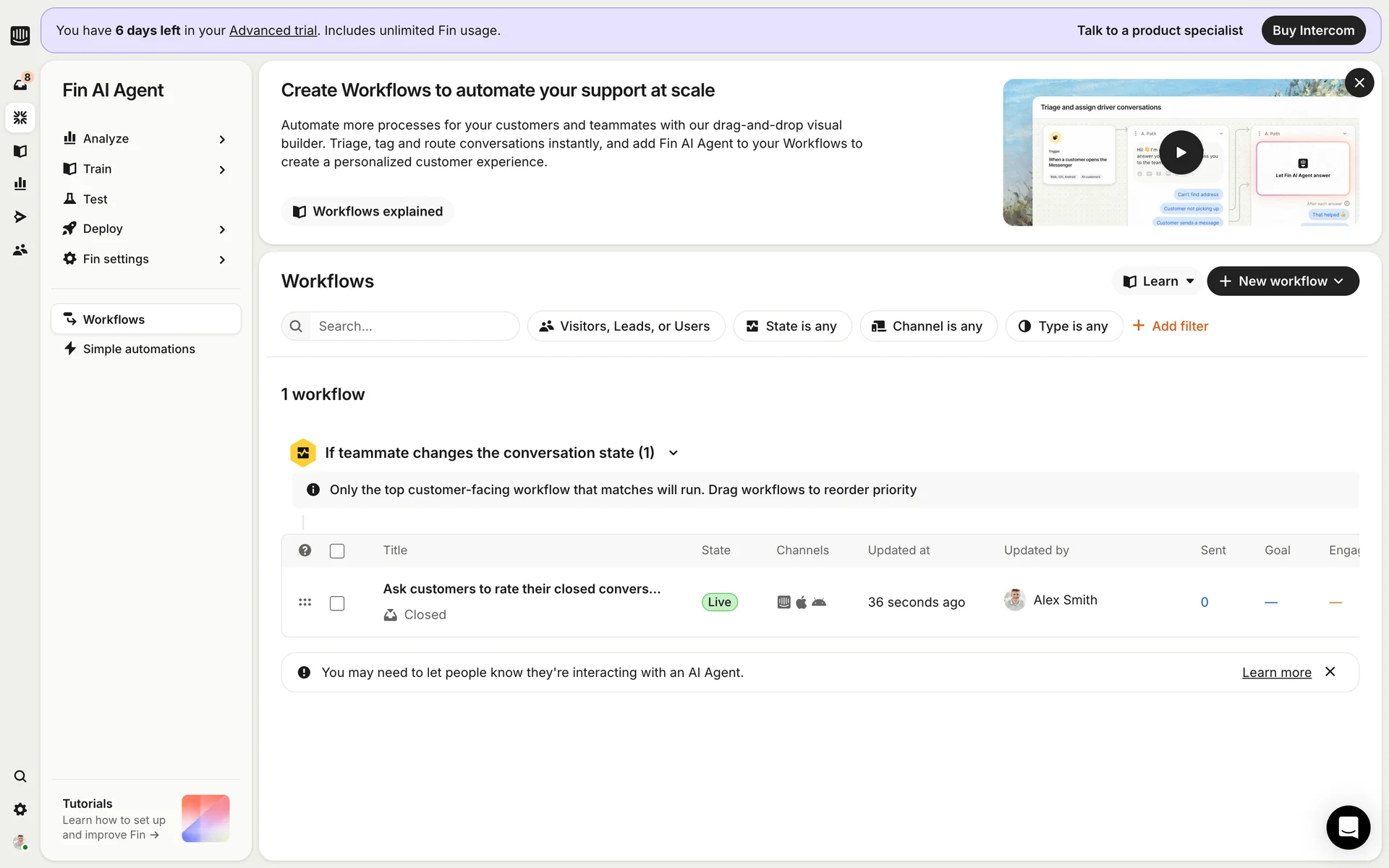This screenshot has width=1389, height=868.
Task: Open Contacts people icon in left rail
Action: (x=20, y=250)
